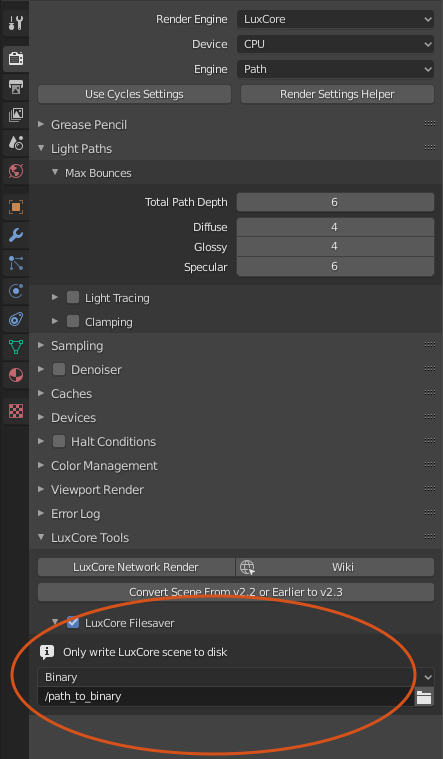Open the View Layer properties tab
Viewport: 443px width, 759px height.
(x=15, y=115)
